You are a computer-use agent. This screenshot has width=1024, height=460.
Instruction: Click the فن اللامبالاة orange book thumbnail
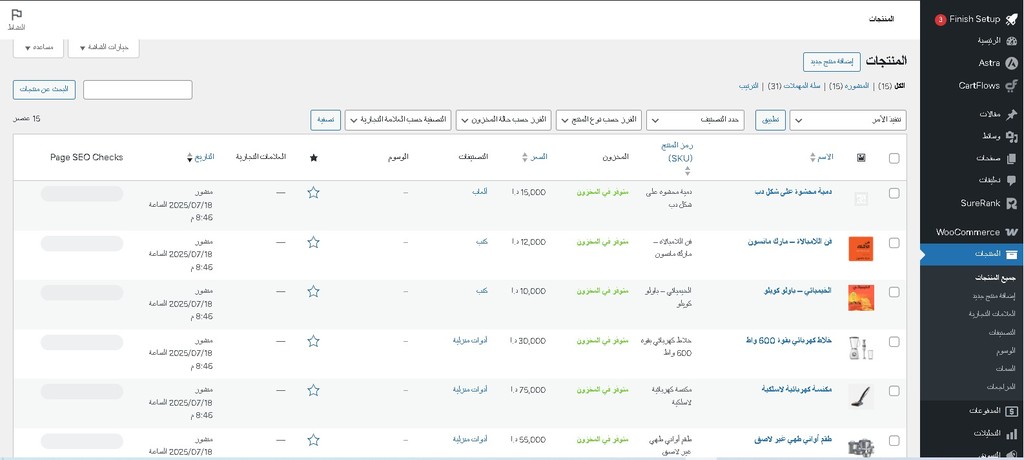tap(861, 249)
